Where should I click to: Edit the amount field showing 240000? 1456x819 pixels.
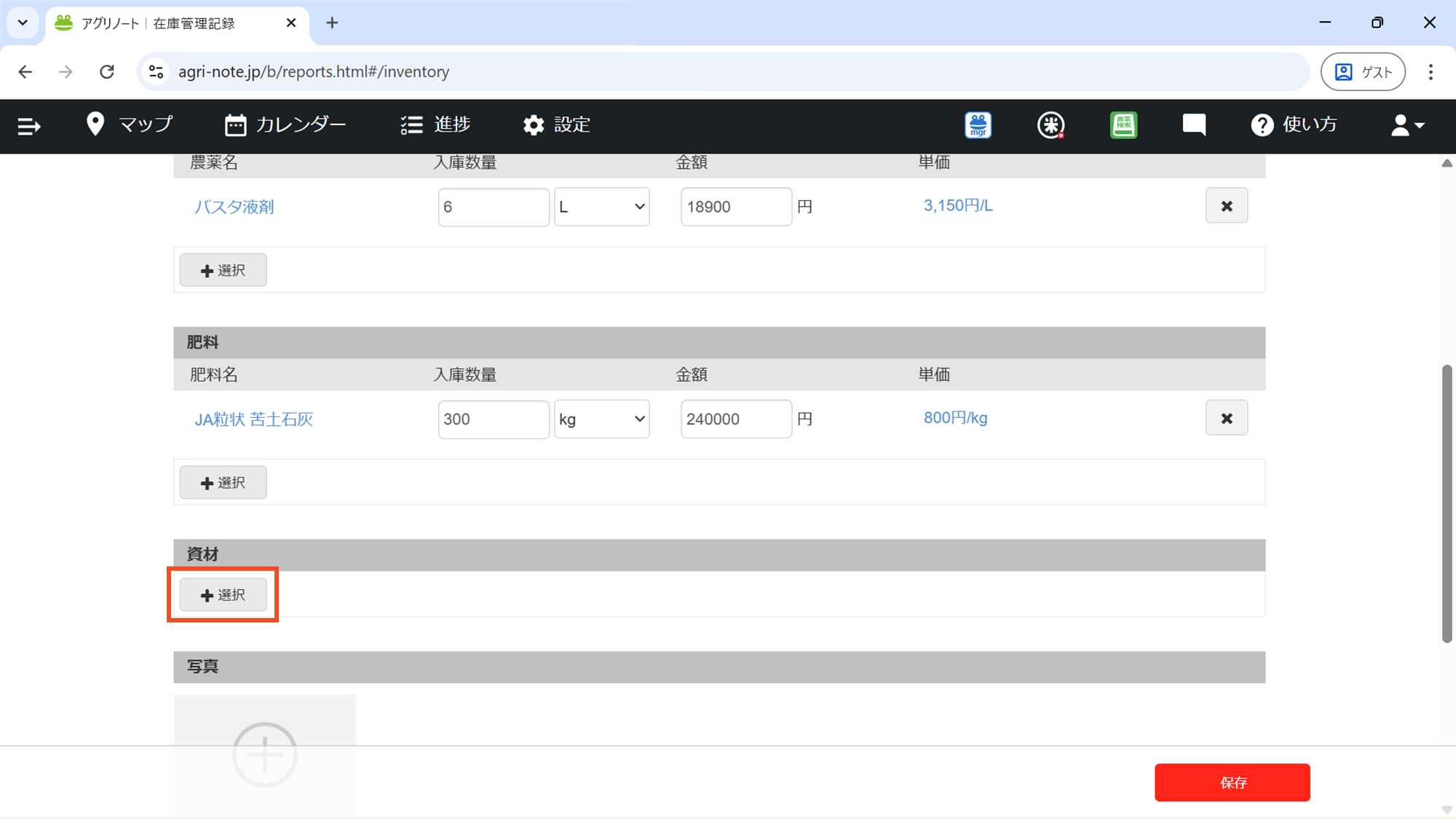tap(736, 419)
